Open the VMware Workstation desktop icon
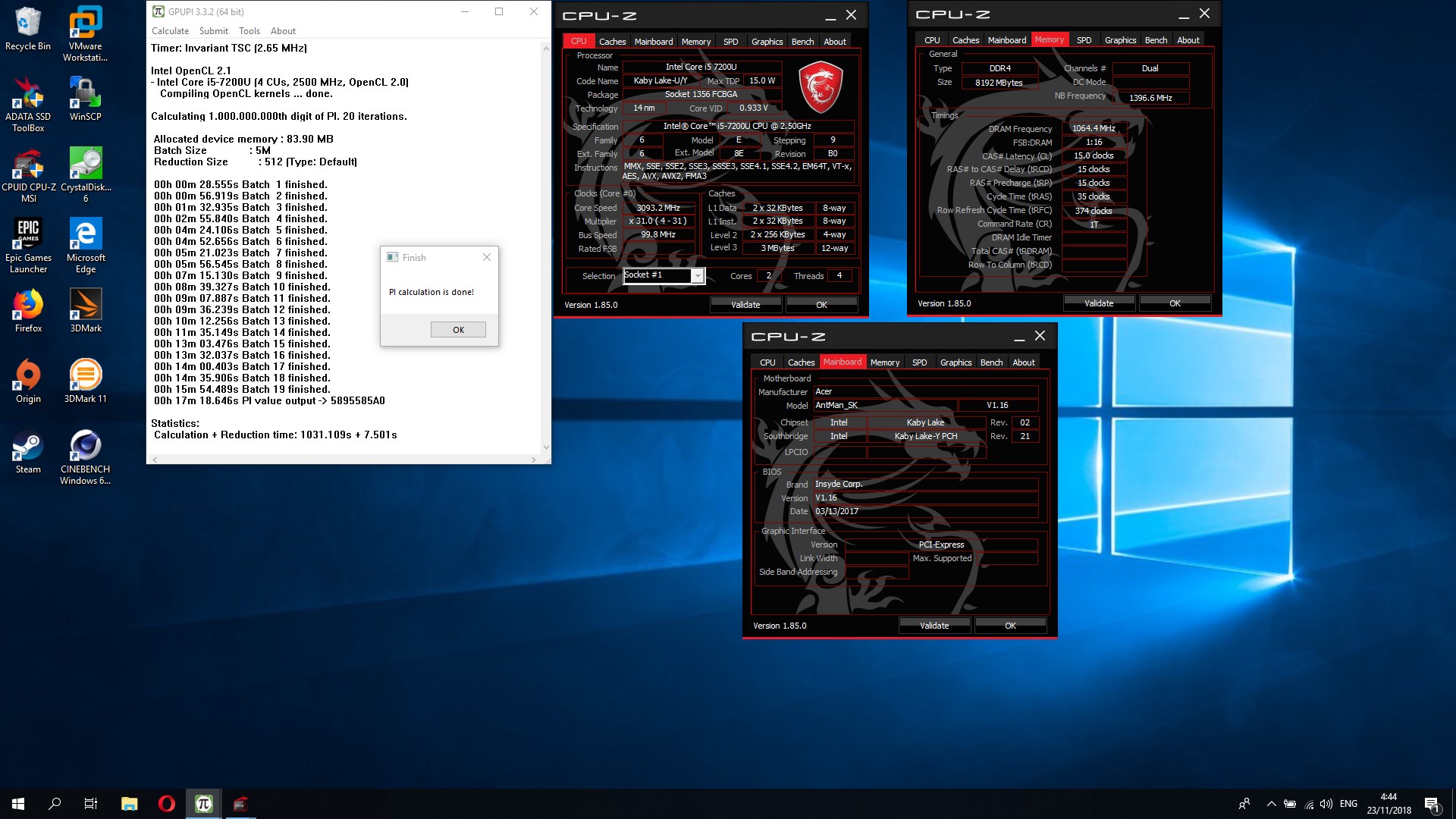The height and width of the screenshot is (819, 1456). (85, 34)
